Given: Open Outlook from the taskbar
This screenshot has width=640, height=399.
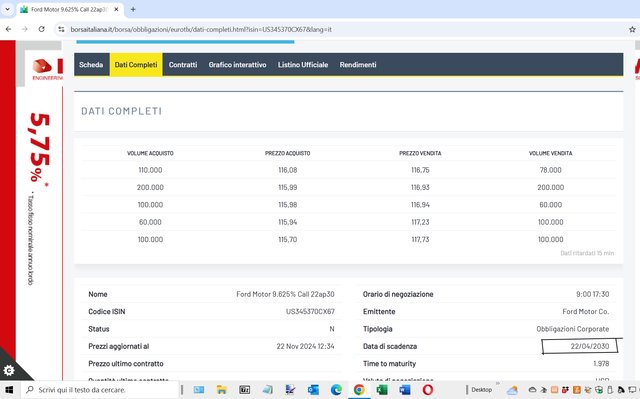Looking at the screenshot, I should (x=313, y=390).
